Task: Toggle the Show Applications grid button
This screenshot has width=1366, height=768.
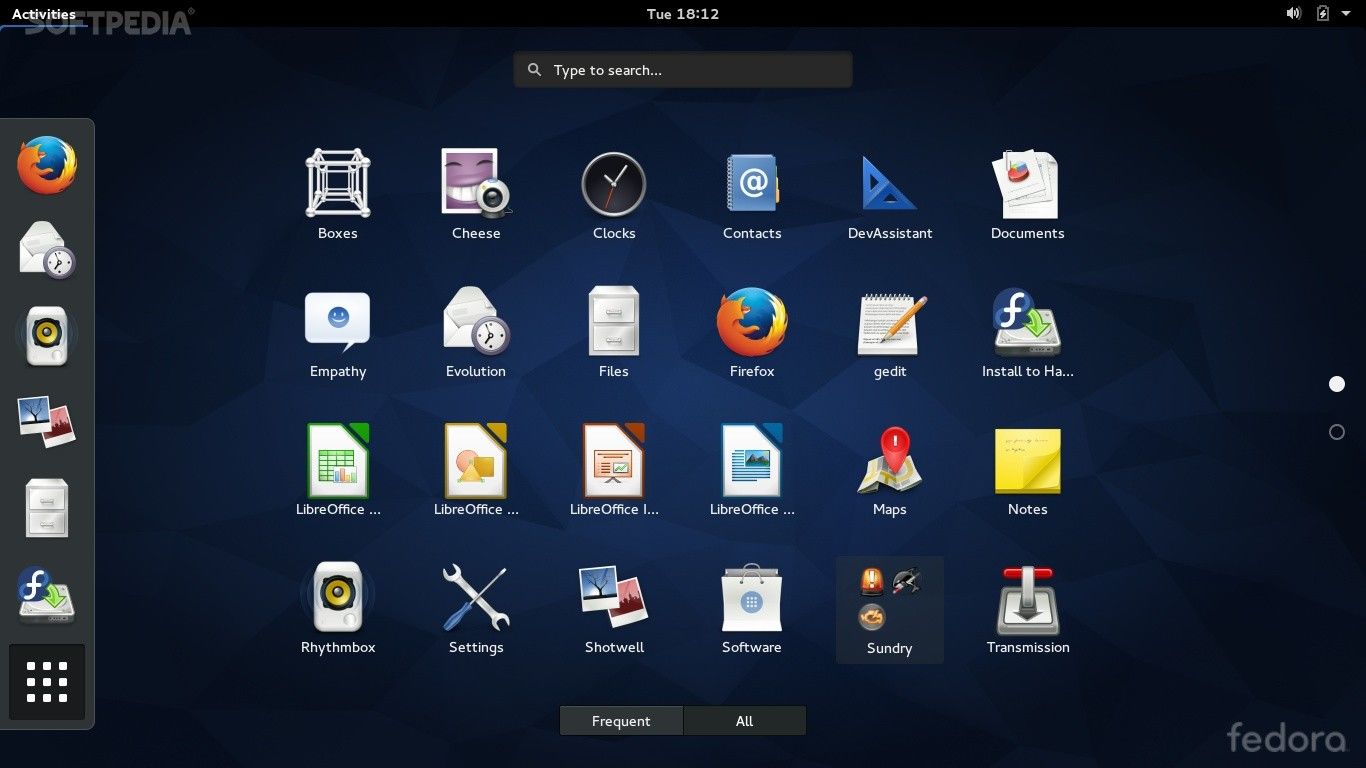Action: 47,682
